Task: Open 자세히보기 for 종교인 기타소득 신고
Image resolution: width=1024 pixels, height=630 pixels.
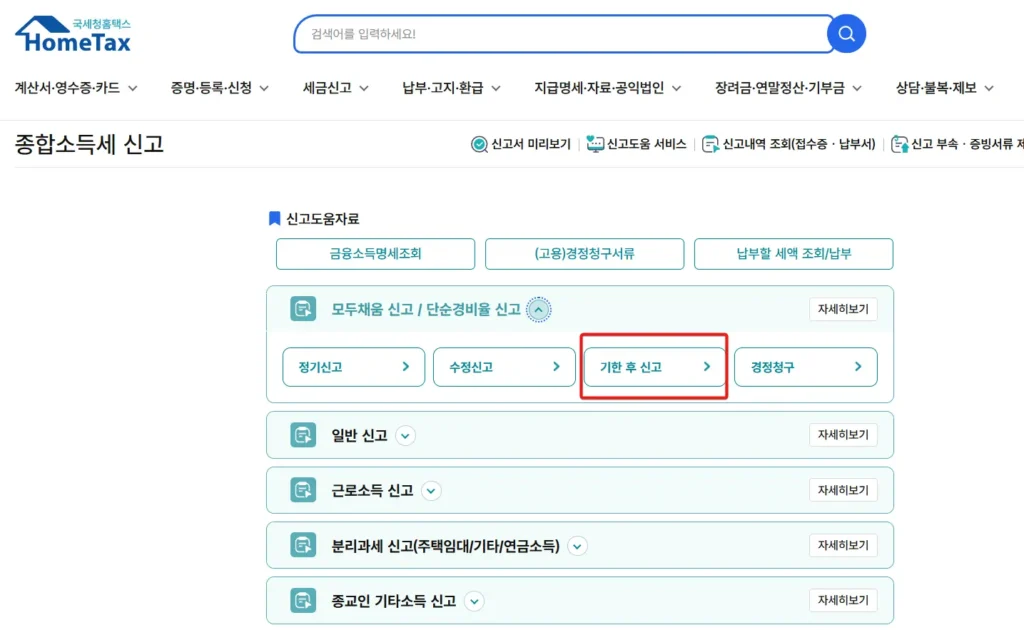Action: [x=843, y=600]
